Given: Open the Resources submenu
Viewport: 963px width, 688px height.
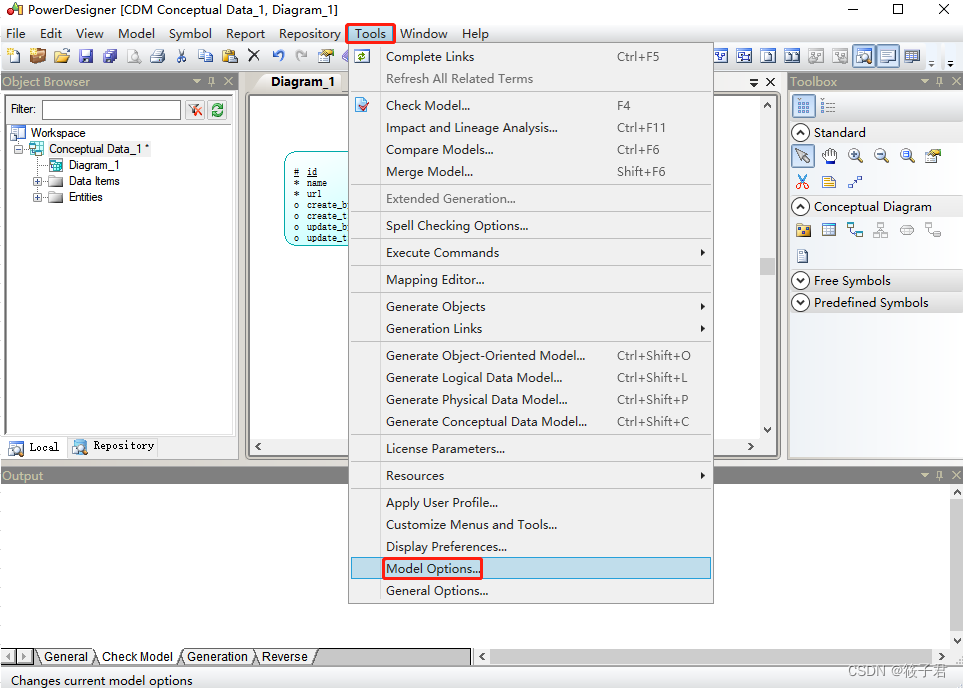Looking at the screenshot, I should click(531, 475).
